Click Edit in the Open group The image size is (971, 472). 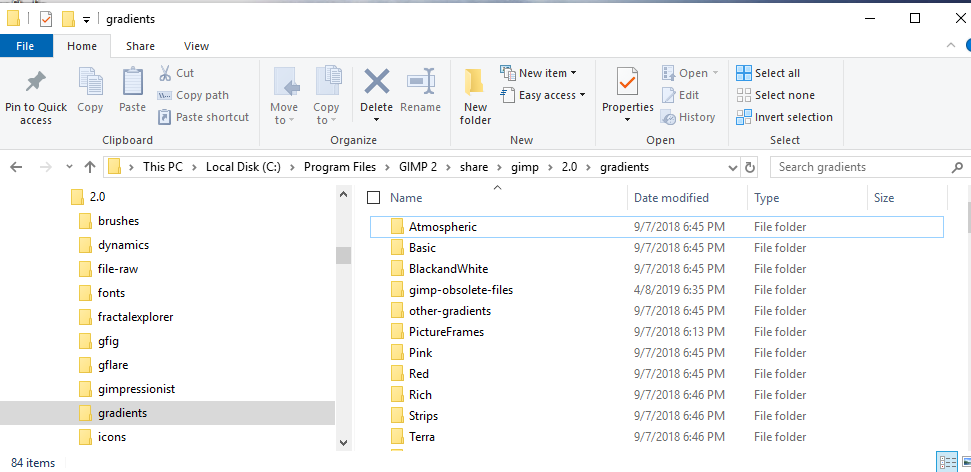[x=681, y=95]
